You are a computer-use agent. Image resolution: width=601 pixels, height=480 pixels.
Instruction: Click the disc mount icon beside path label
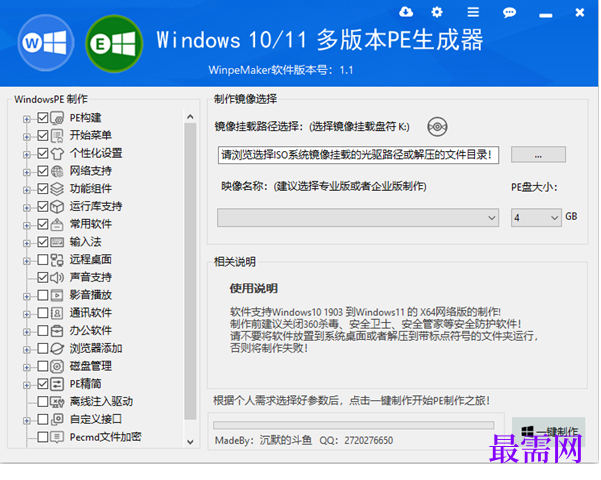(x=437, y=127)
